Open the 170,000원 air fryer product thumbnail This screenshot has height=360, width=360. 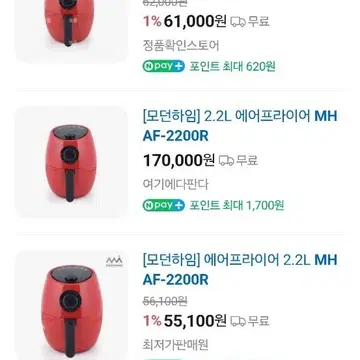(71, 162)
